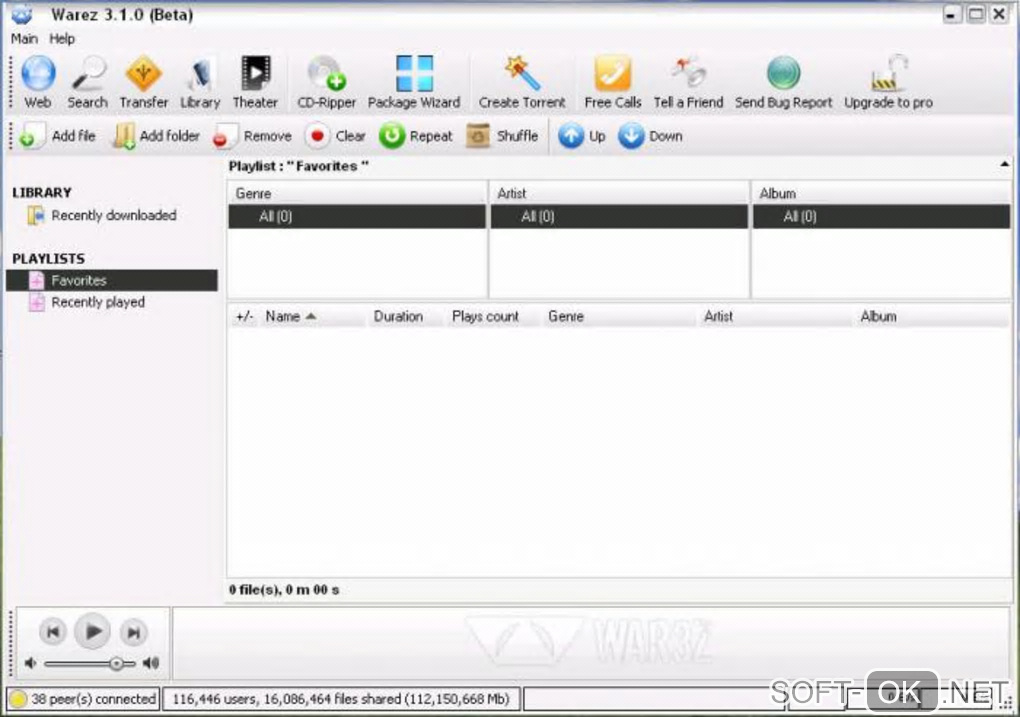Viewport: 1020px width, 717px height.
Task: Click the 0 file(s) summary text
Action: pyautogui.click(x=284, y=590)
